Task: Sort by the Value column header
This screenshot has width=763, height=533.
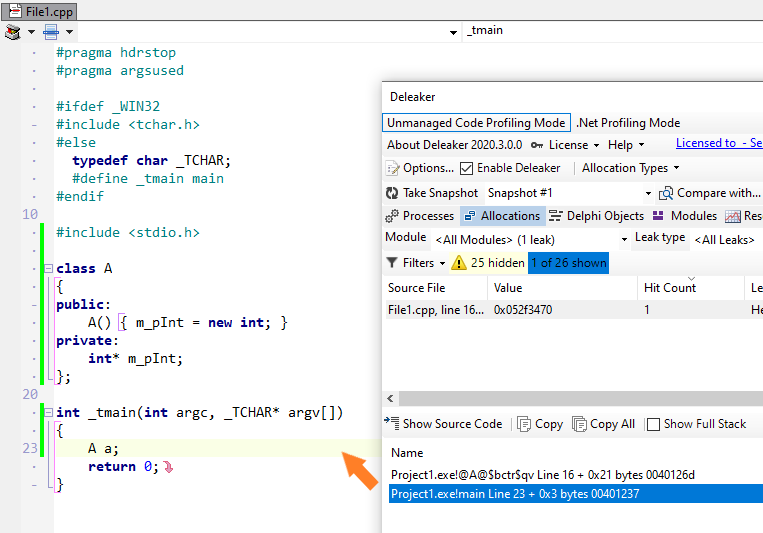Action: click(563, 288)
